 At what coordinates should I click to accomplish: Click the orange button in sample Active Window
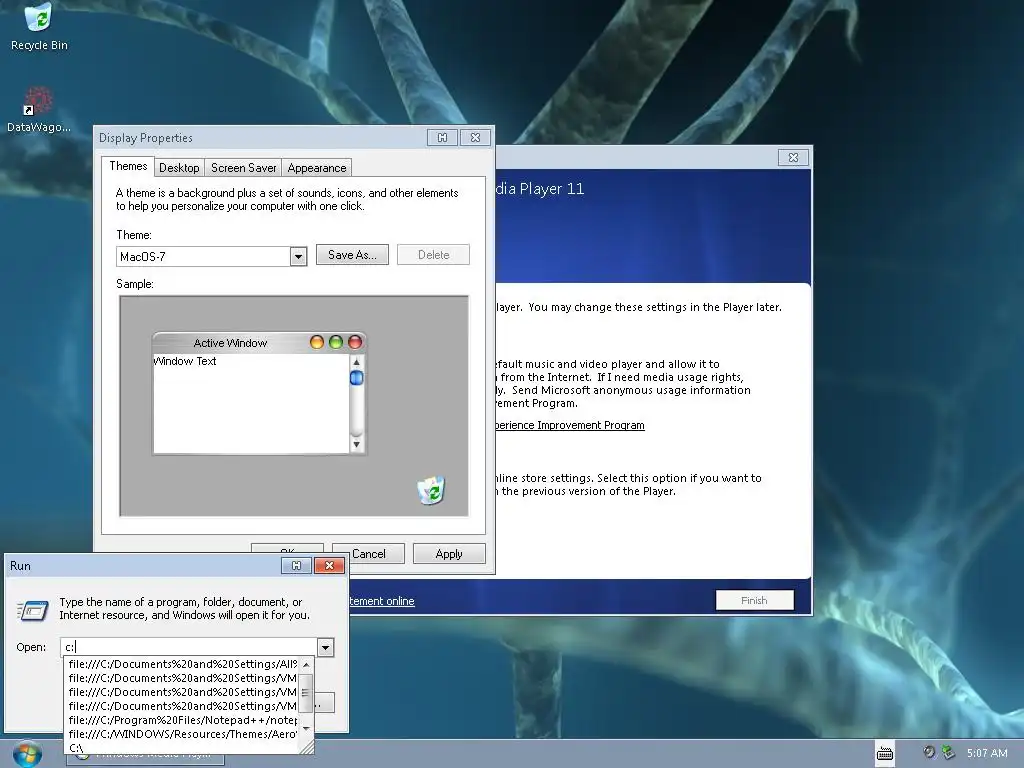[317, 342]
